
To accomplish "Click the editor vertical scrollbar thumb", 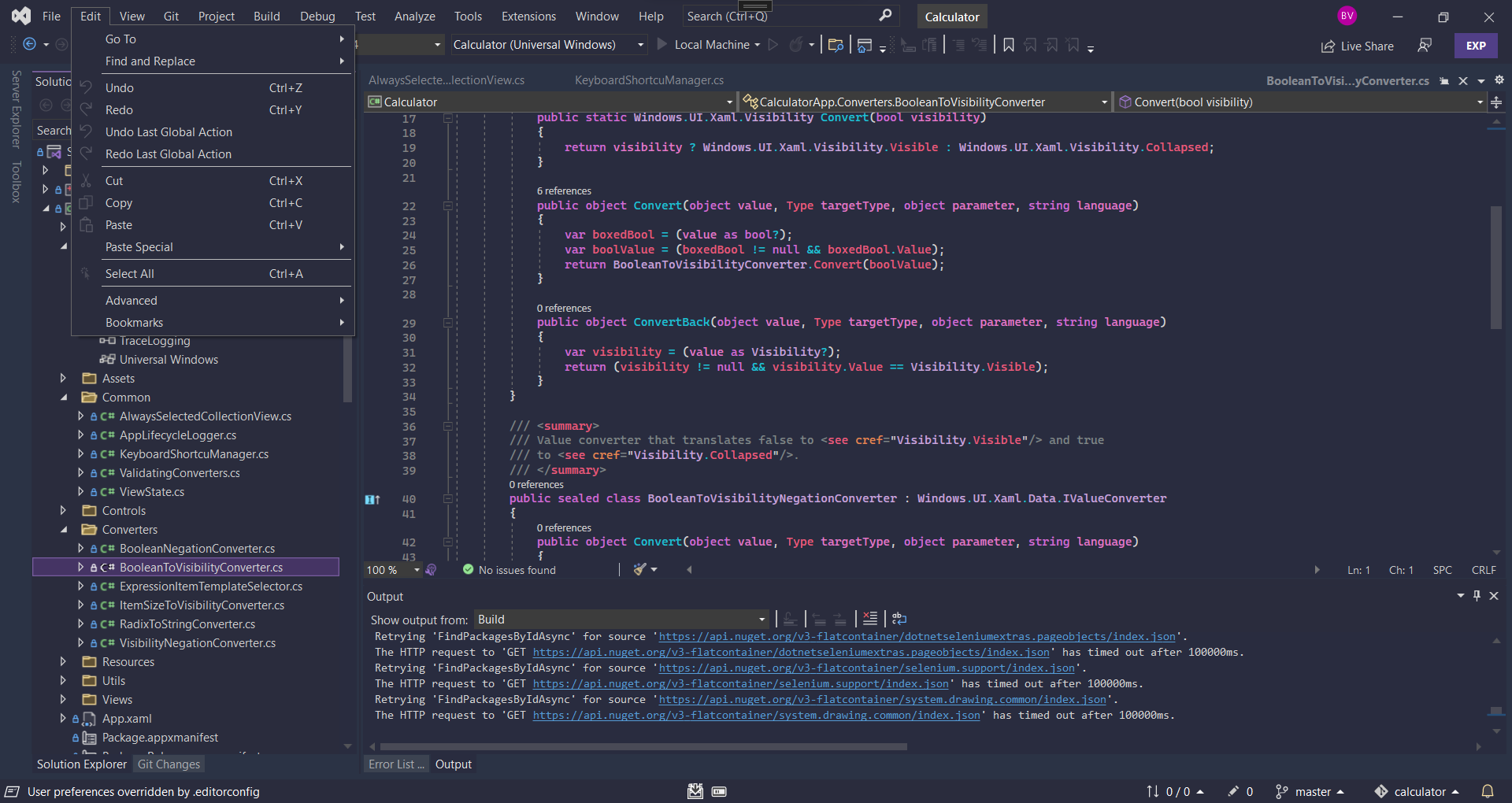I will click(1496, 268).
